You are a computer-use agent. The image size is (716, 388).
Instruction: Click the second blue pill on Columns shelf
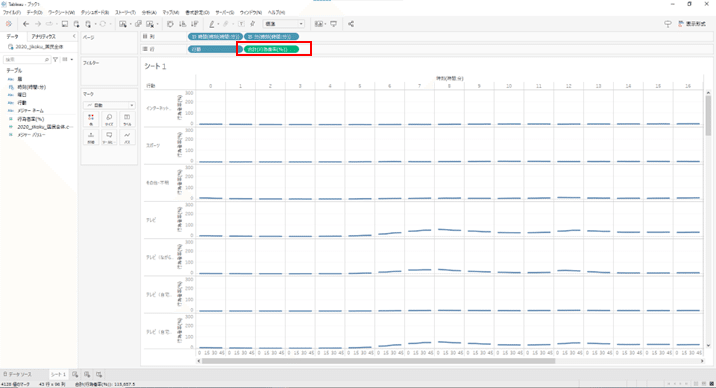(272, 37)
